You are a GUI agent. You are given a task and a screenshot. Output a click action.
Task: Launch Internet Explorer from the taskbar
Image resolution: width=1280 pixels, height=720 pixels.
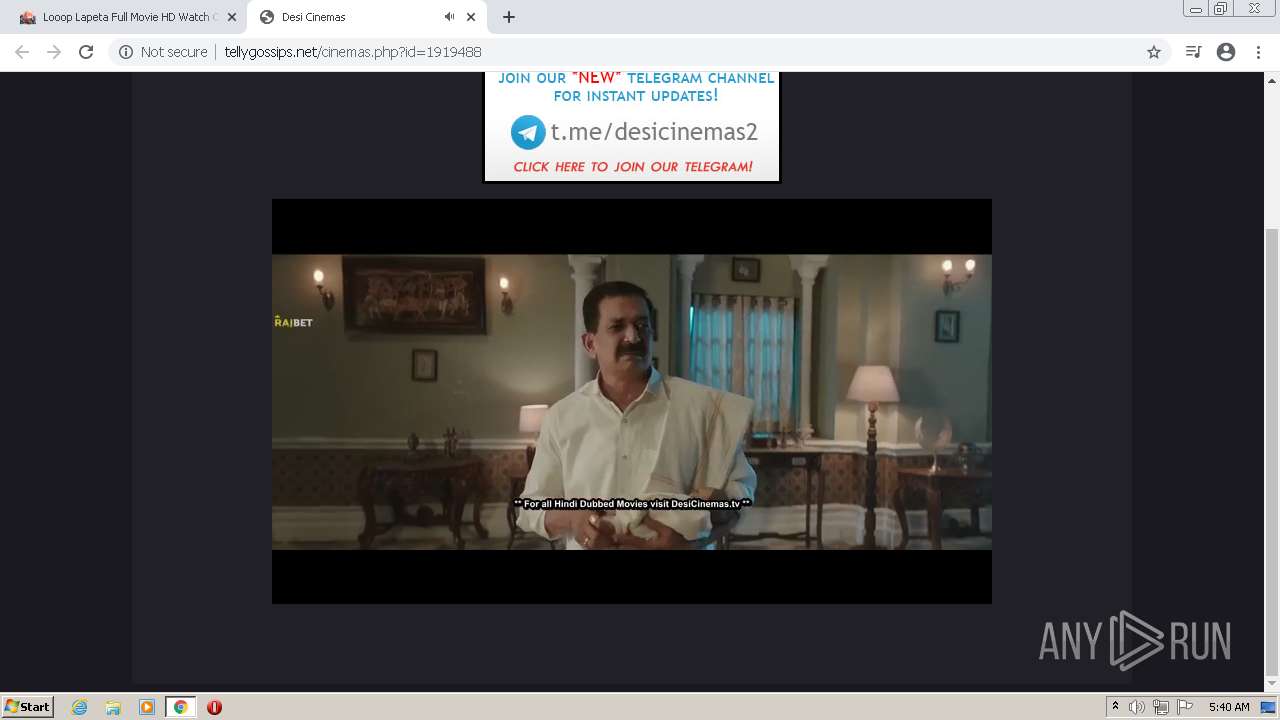click(79, 707)
